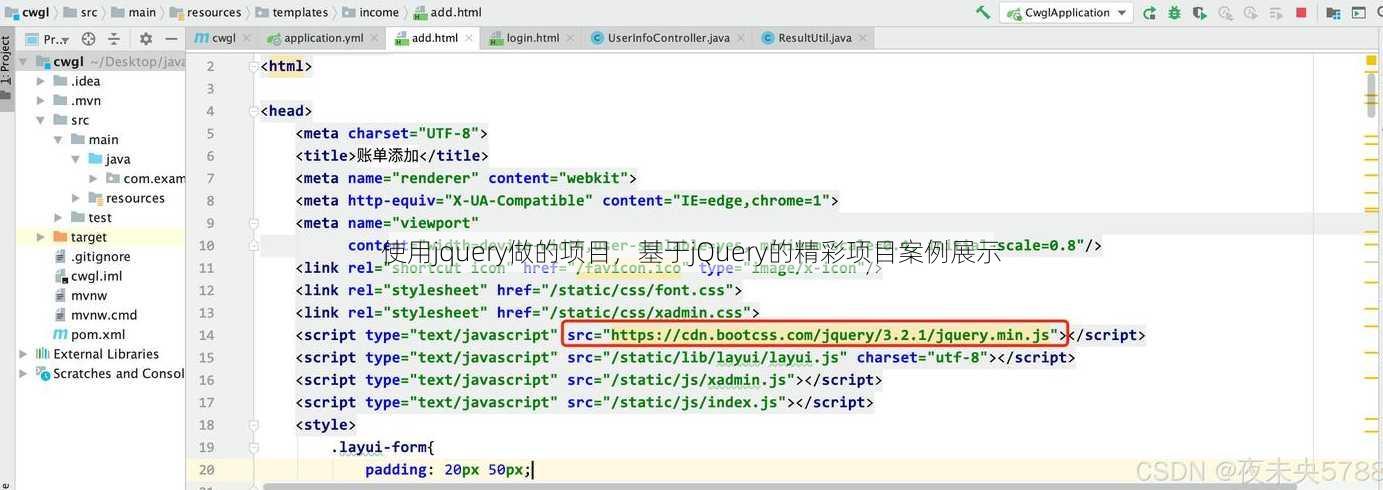The width and height of the screenshot is (1383, 490).
Task: Click breadcrumb 'income' in navigation bar
Action: coord(371,13)
